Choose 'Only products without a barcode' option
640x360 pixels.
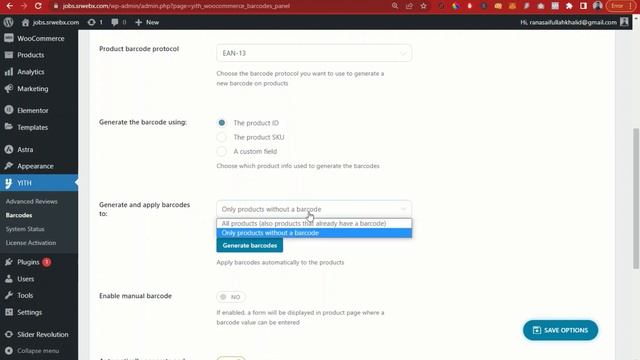click(314, 233)
